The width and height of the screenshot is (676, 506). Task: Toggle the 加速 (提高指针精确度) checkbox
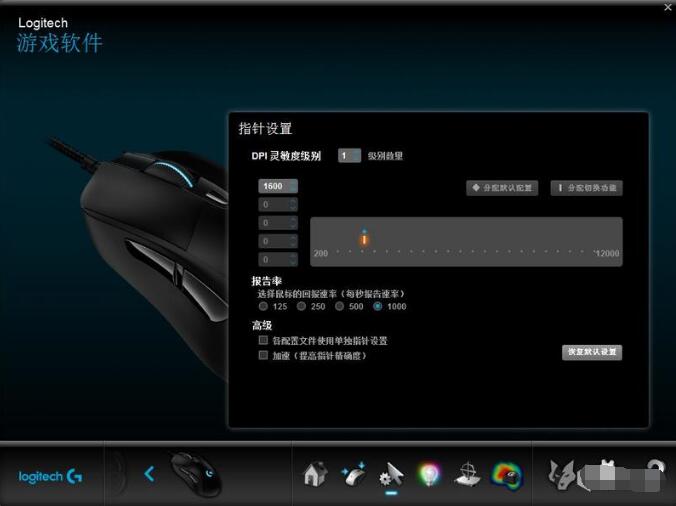pos(263,355)
